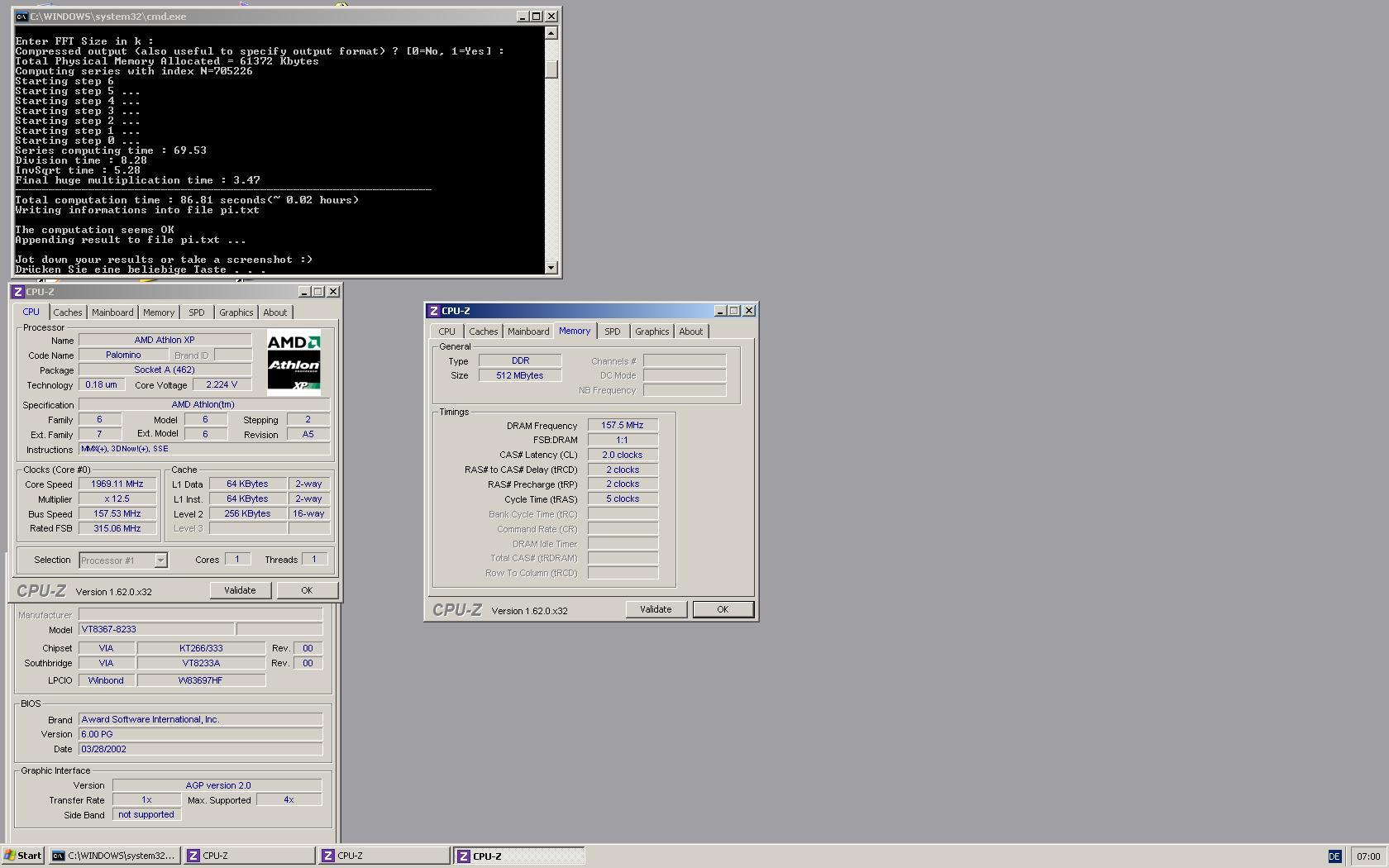Open the Graphics tab in the left CPU-Z window
Screen dimensions: 1389x868
[x=236, y=312]
